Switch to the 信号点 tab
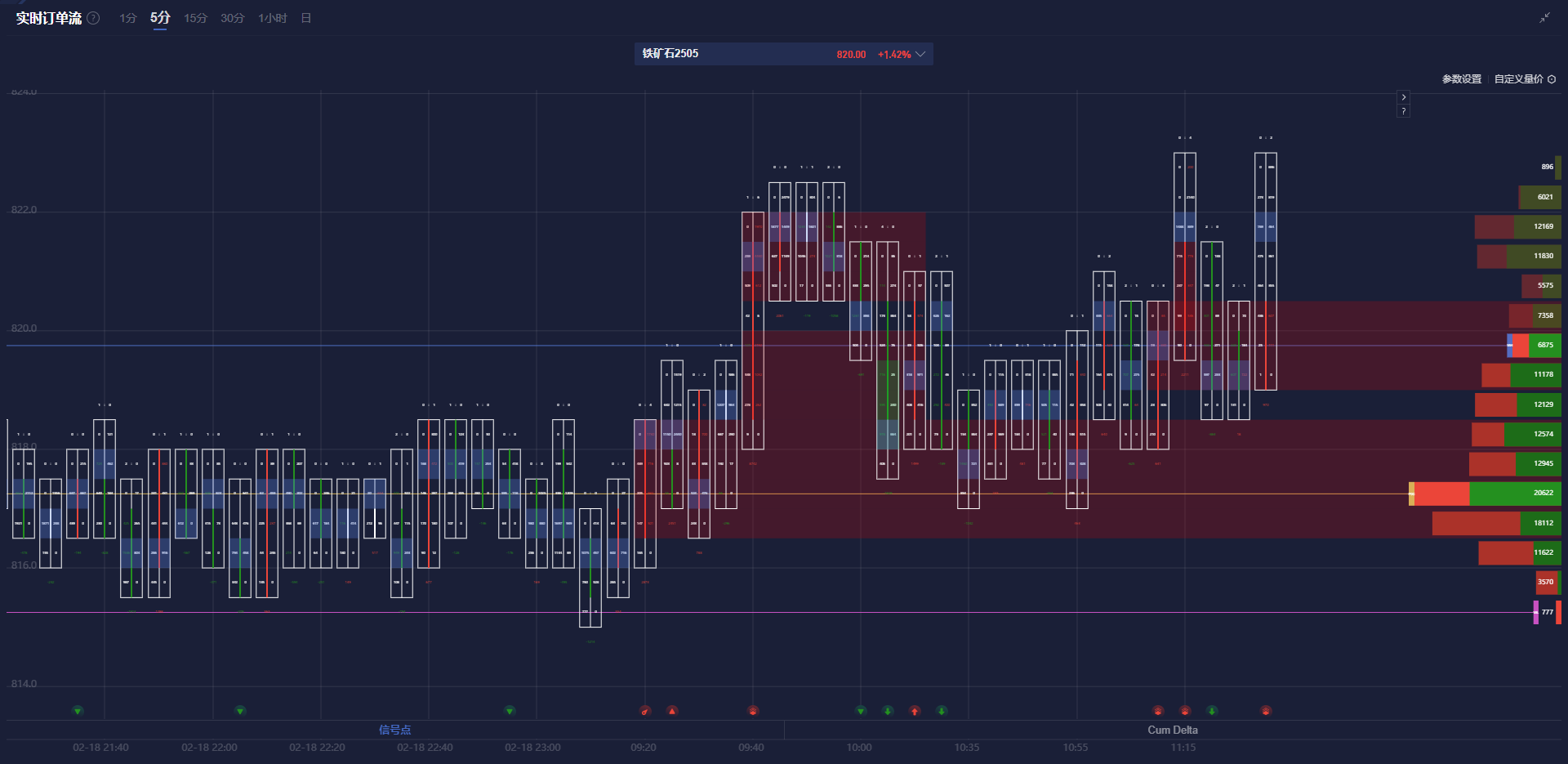The width and height of the screenshot is (1568, 764). [394, 730]
